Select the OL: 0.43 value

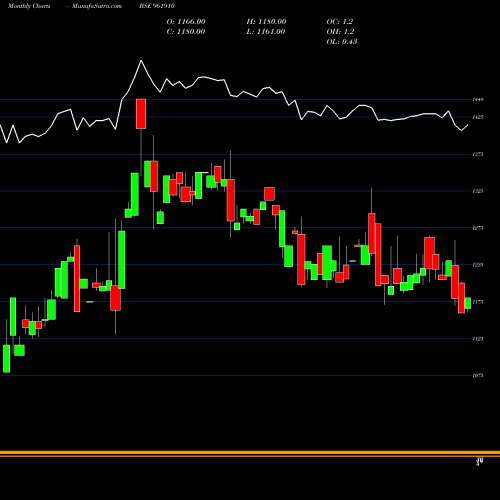coord(342,42)
